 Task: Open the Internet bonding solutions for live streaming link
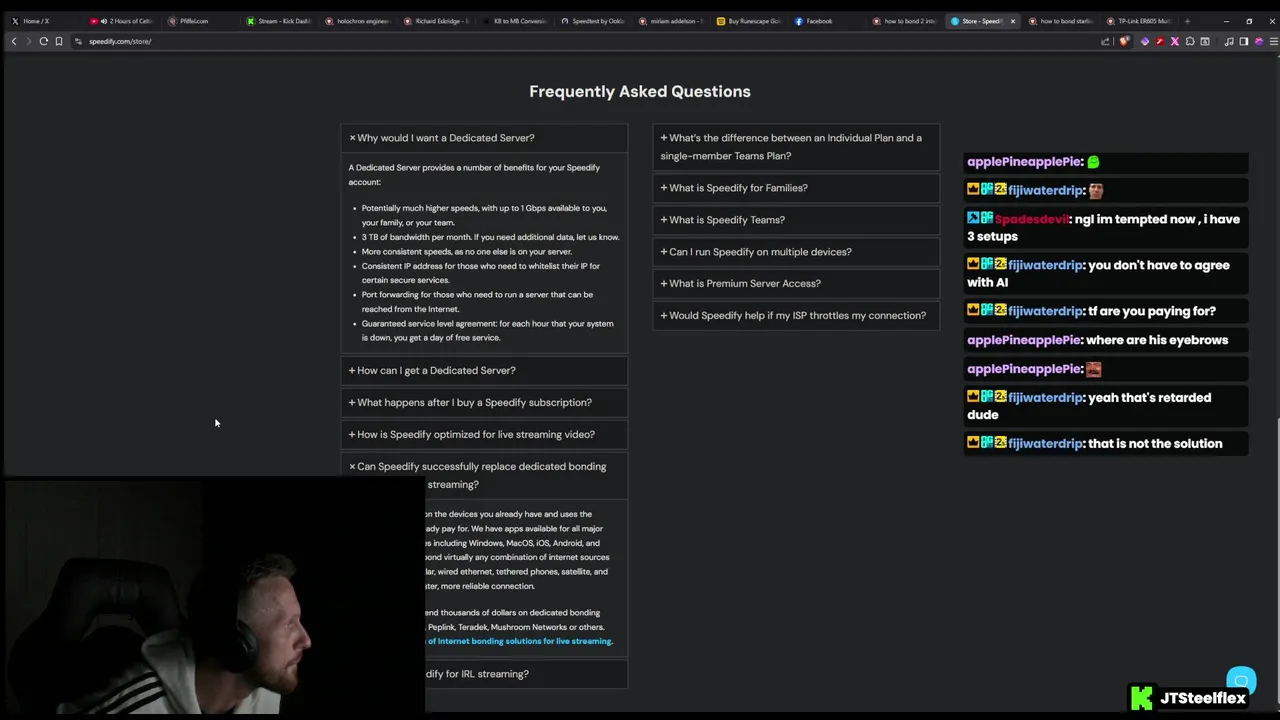(519, 641)
